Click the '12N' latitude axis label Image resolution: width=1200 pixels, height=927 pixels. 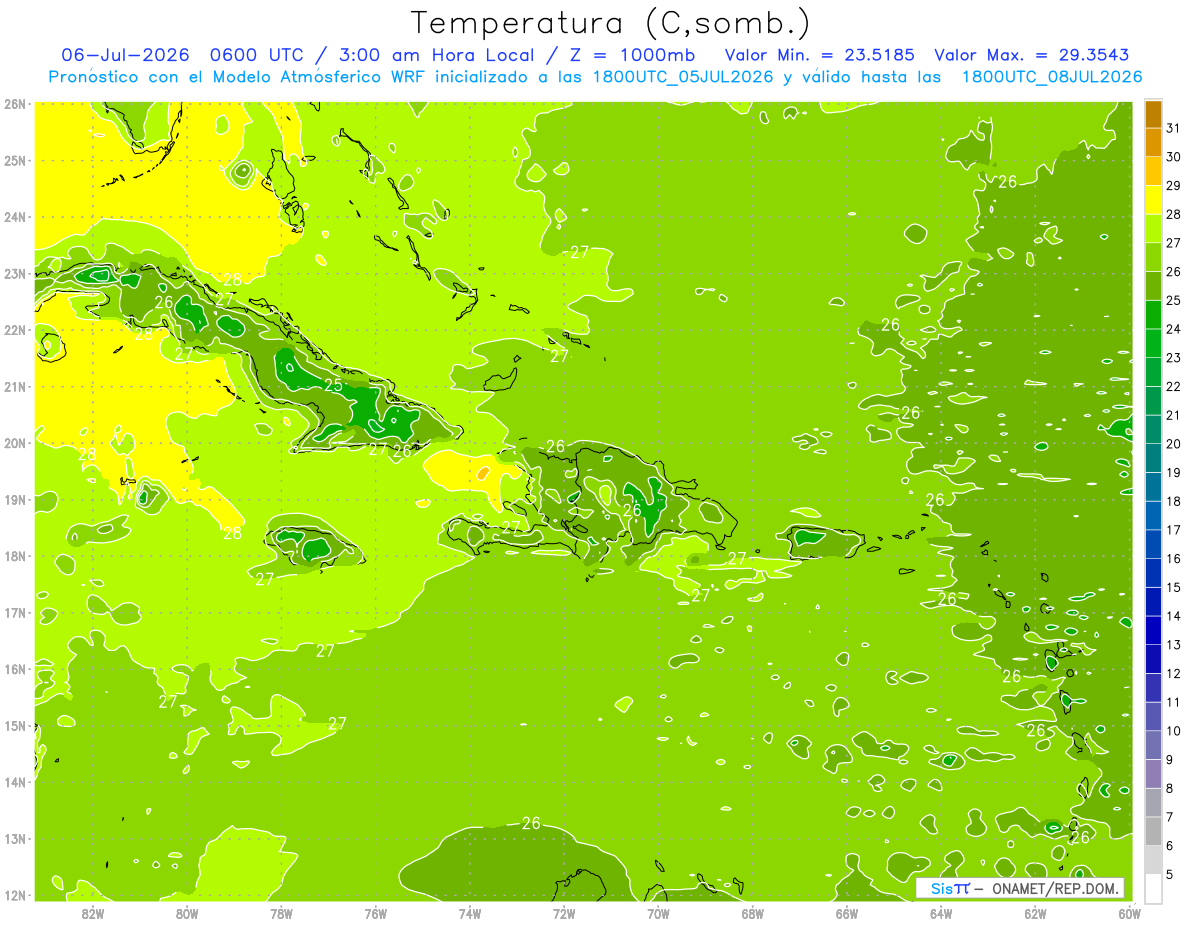15,895
